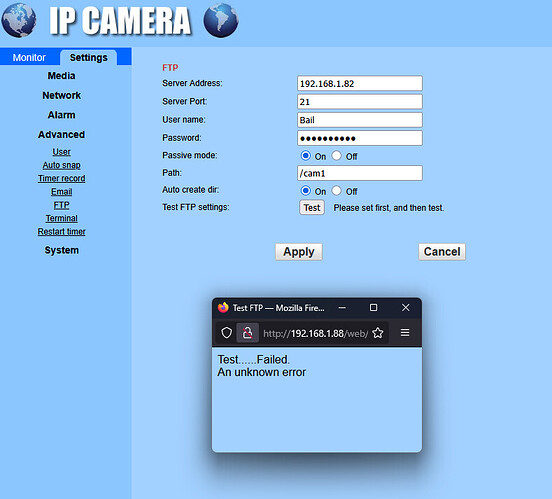Open the Timer record link

click(62, 179)
